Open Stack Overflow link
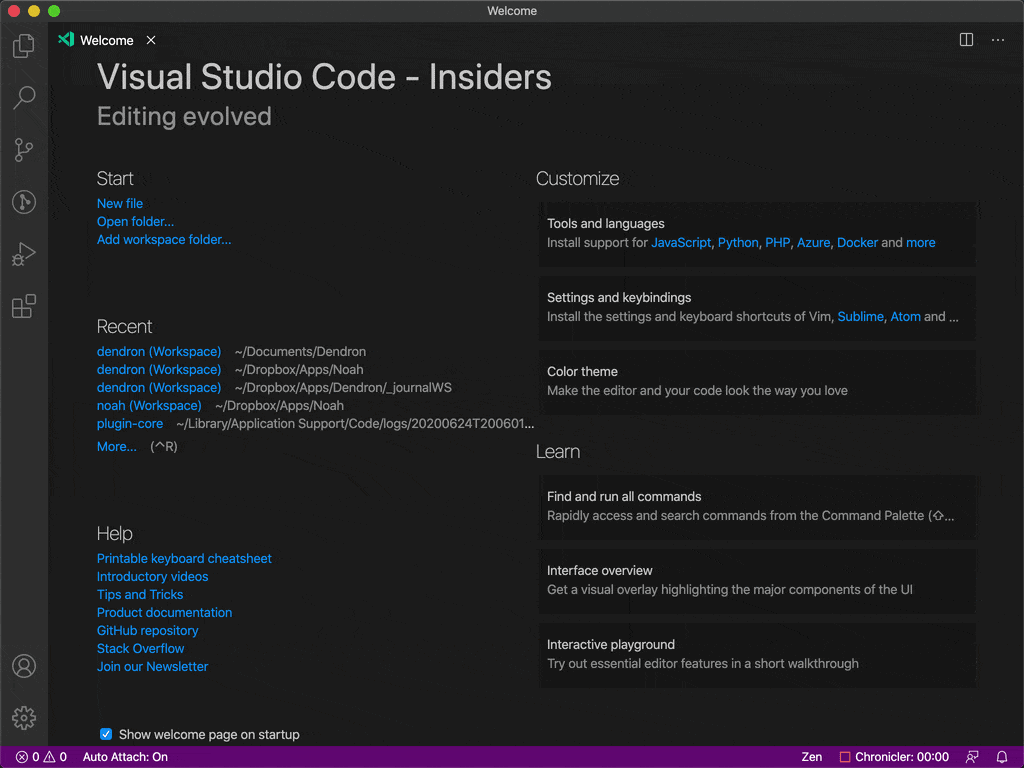 pos(140,648)
